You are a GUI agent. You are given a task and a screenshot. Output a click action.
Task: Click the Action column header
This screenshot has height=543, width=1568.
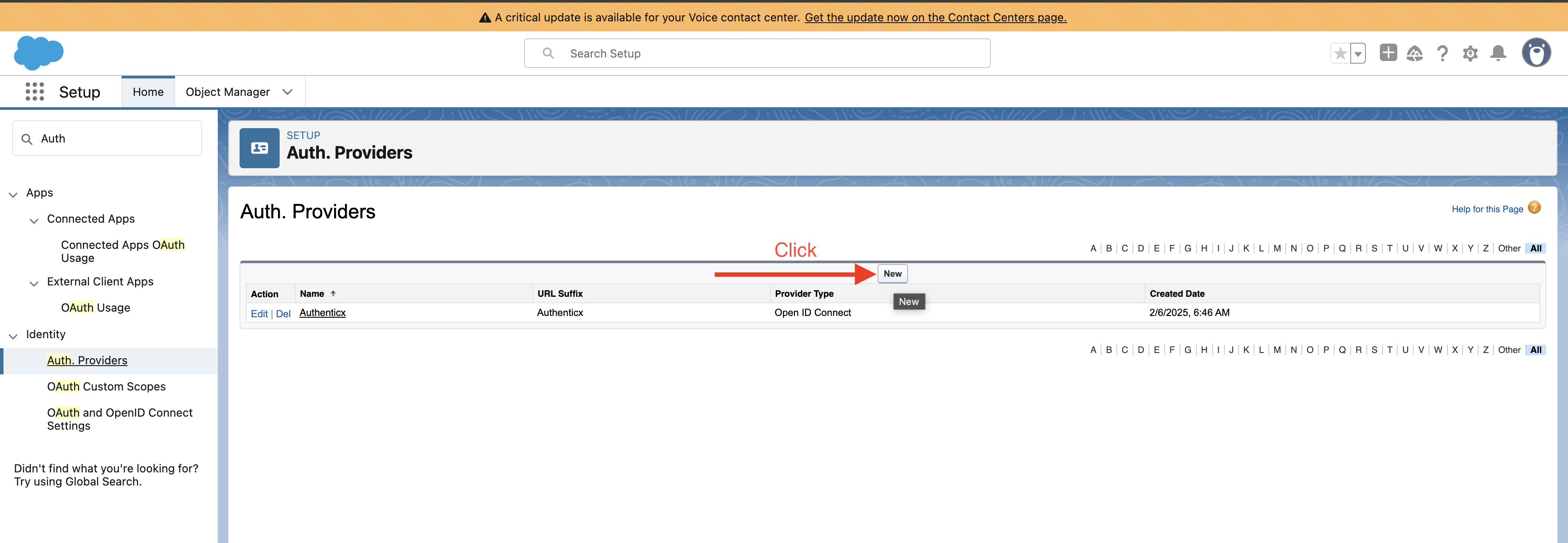coord(264,293)
